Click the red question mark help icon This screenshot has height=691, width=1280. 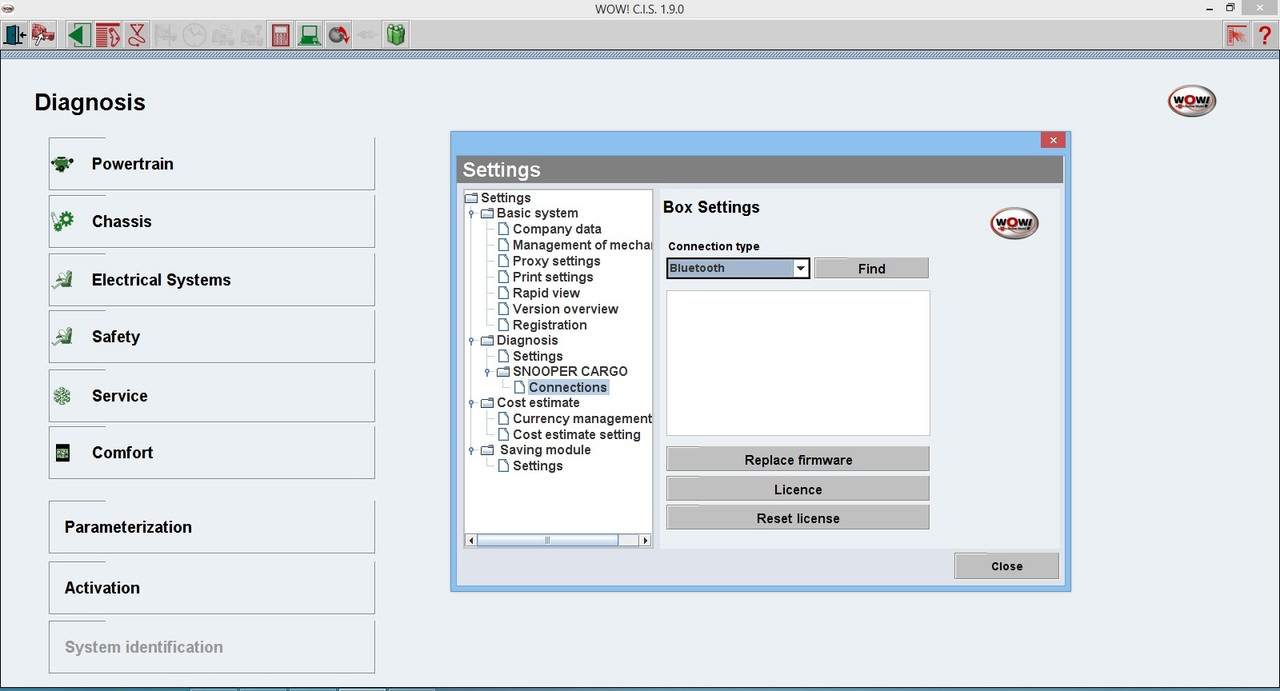pyautogui.click(x=1265, y=35)
